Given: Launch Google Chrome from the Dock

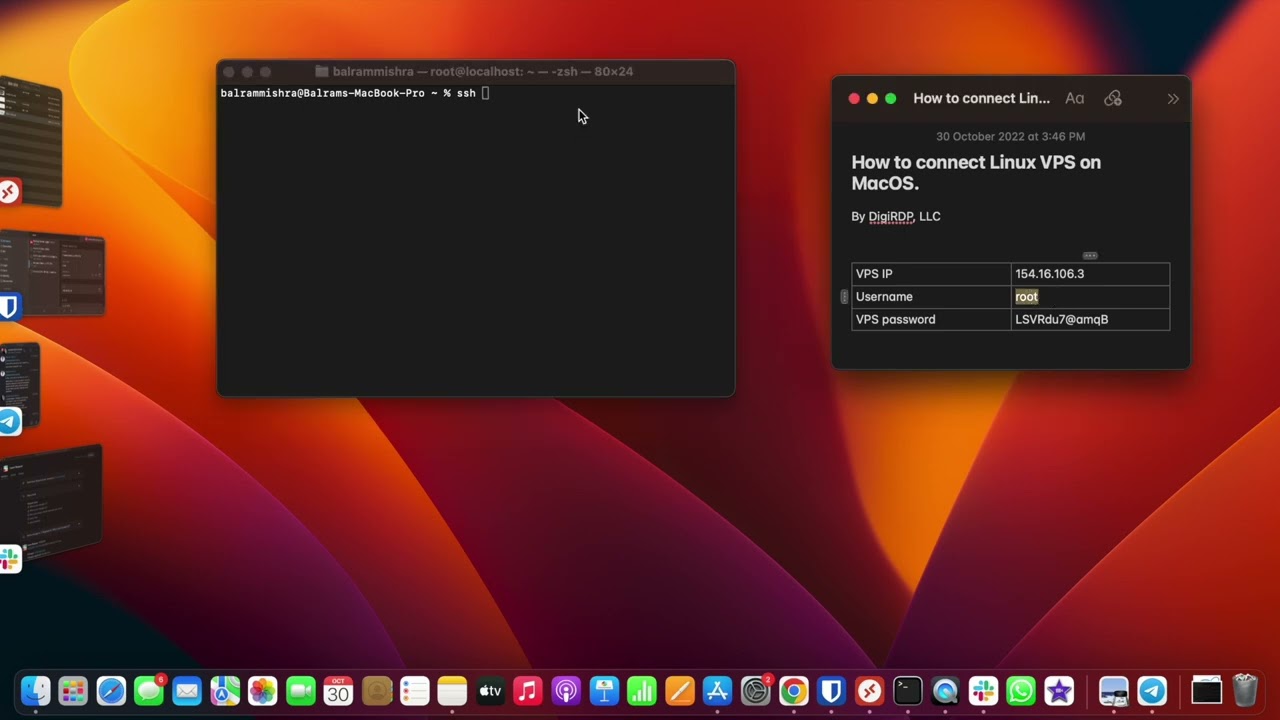Looking at the screenshot, I should [x=794, y=691].
